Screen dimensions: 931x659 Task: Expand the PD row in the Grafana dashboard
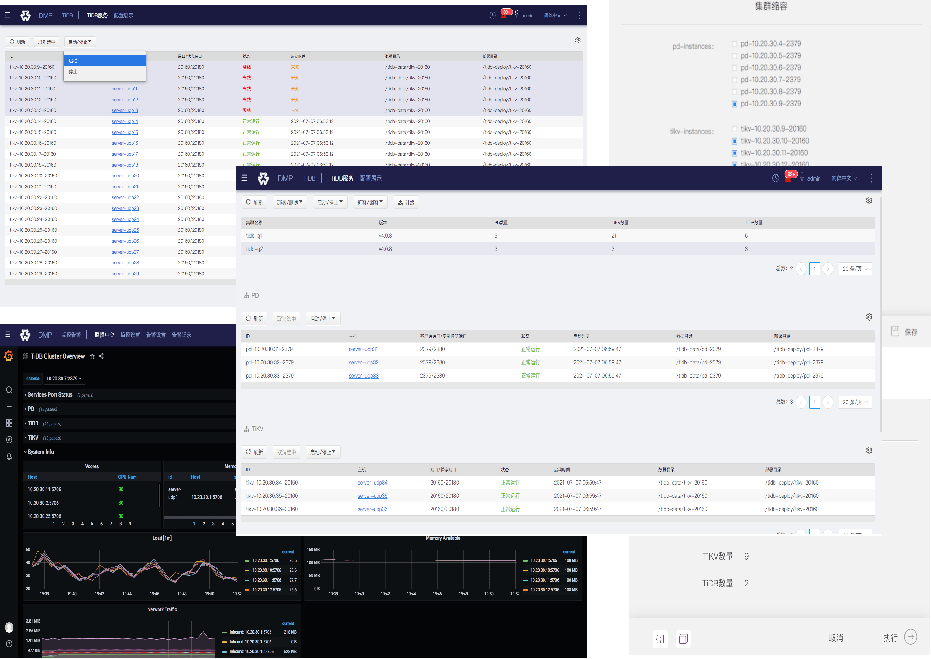(32, 409)
